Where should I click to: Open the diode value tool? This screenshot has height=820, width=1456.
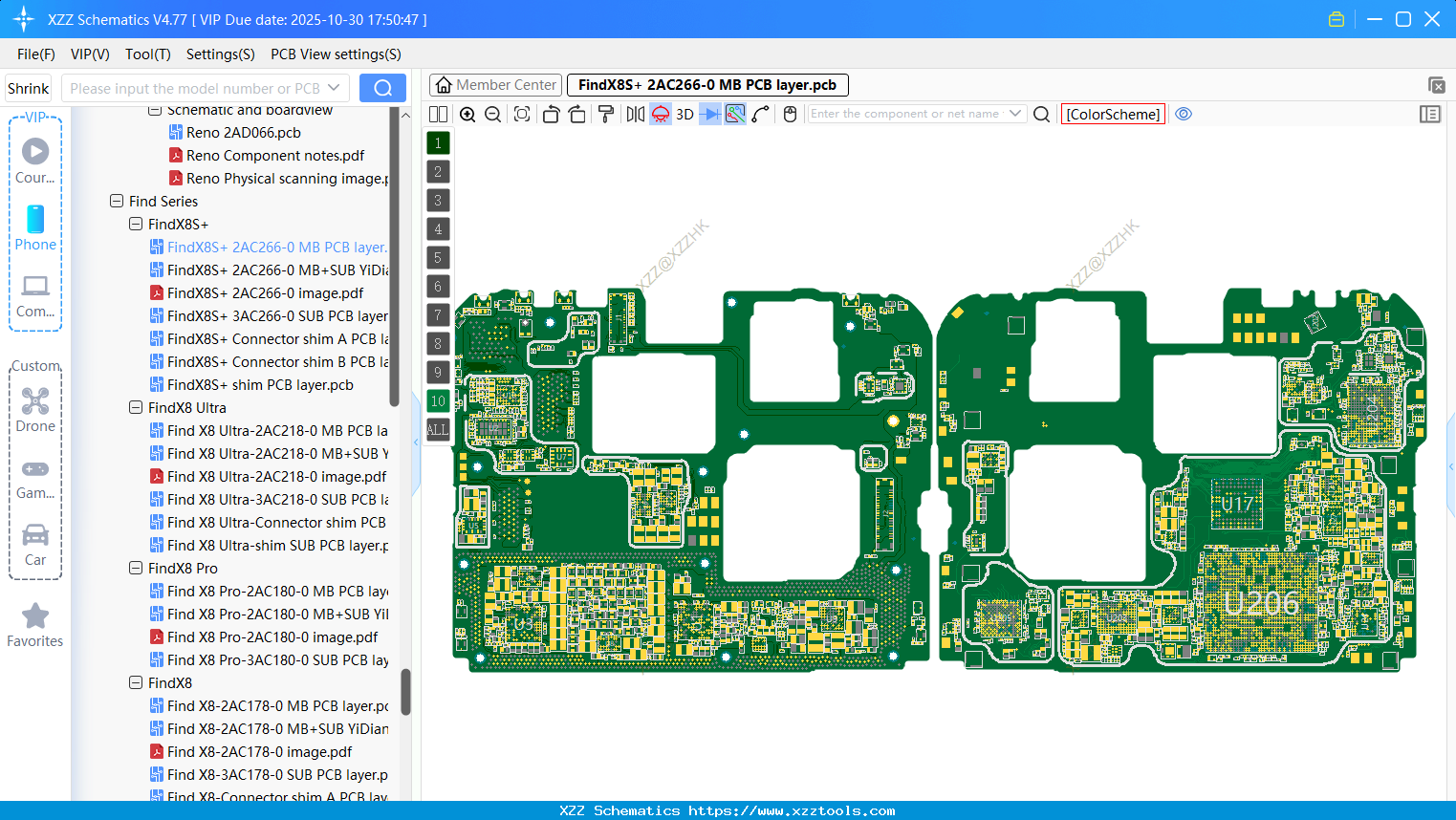point(710,113)
